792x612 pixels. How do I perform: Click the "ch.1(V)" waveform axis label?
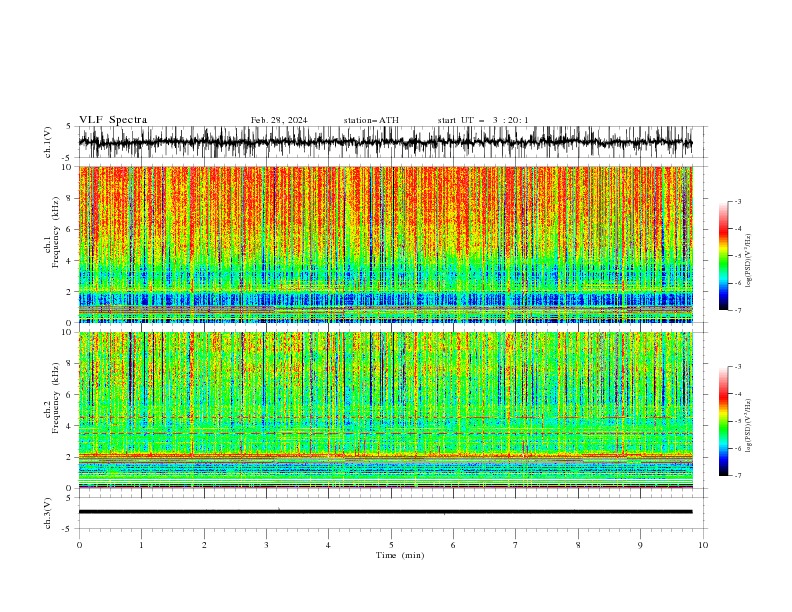[48, 142]
